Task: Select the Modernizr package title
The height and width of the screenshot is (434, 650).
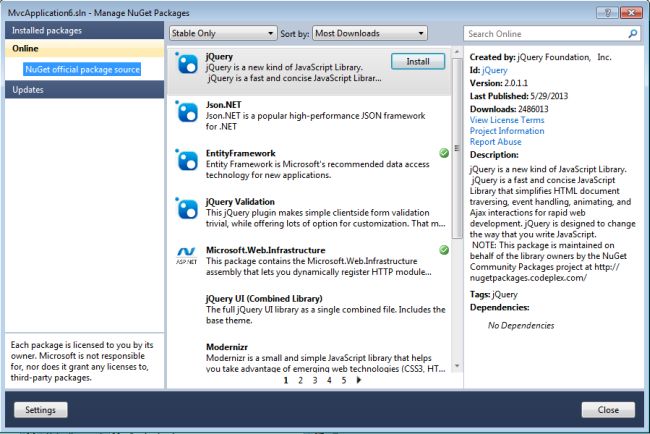Action: 227,347
